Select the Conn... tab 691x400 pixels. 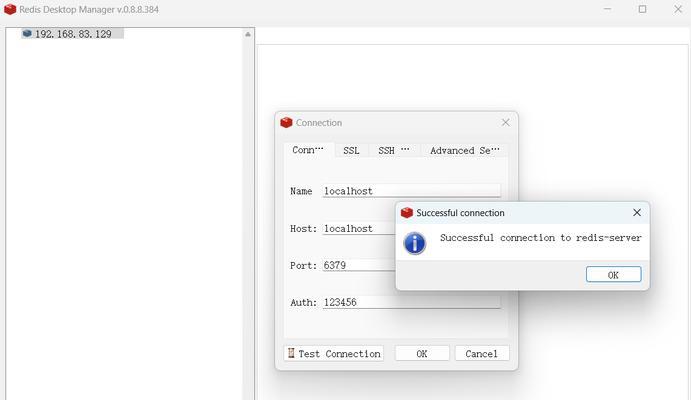pyautogui.click(x=308, y=150)
